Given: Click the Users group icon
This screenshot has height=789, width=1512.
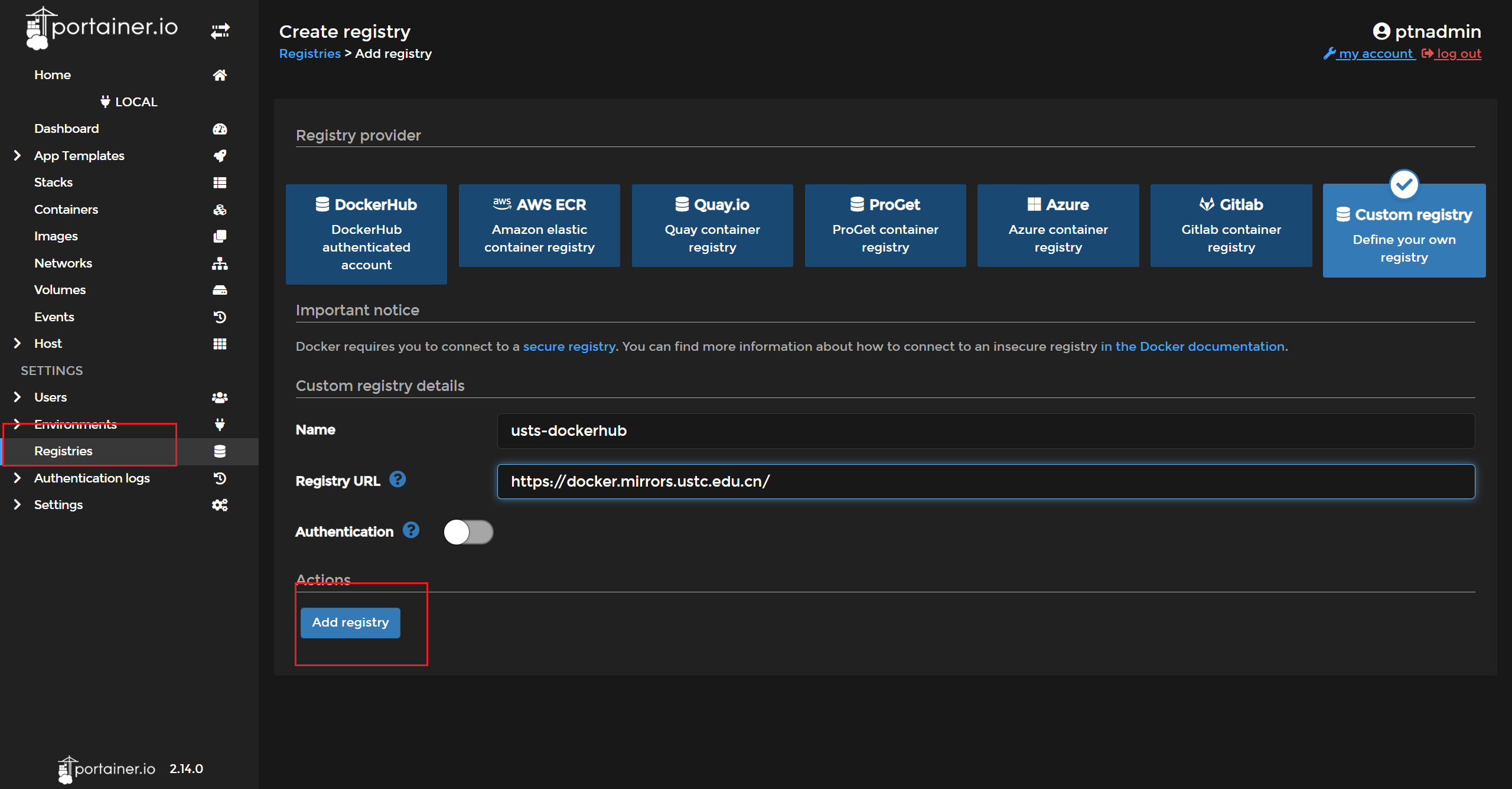Looking at the screenshot, I should [x=220, y=397].
